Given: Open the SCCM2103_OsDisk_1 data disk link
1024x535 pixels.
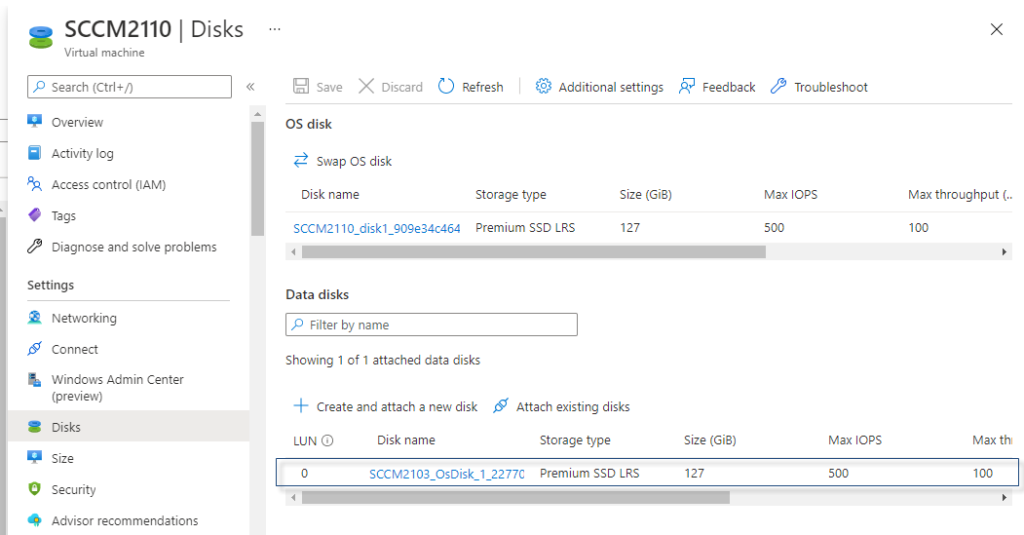Looking at the screenshot, I should click(446, 474).
